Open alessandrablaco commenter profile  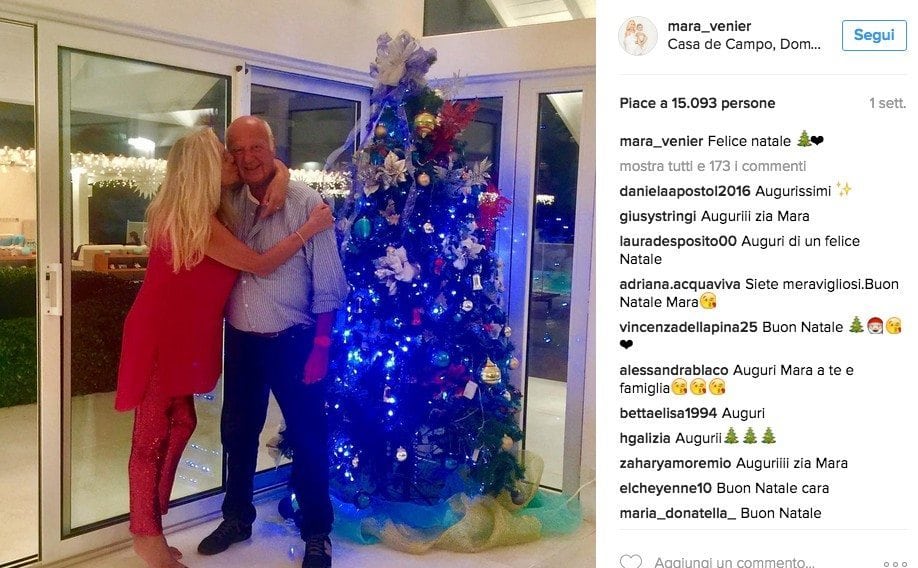click(x=674, y=371)
